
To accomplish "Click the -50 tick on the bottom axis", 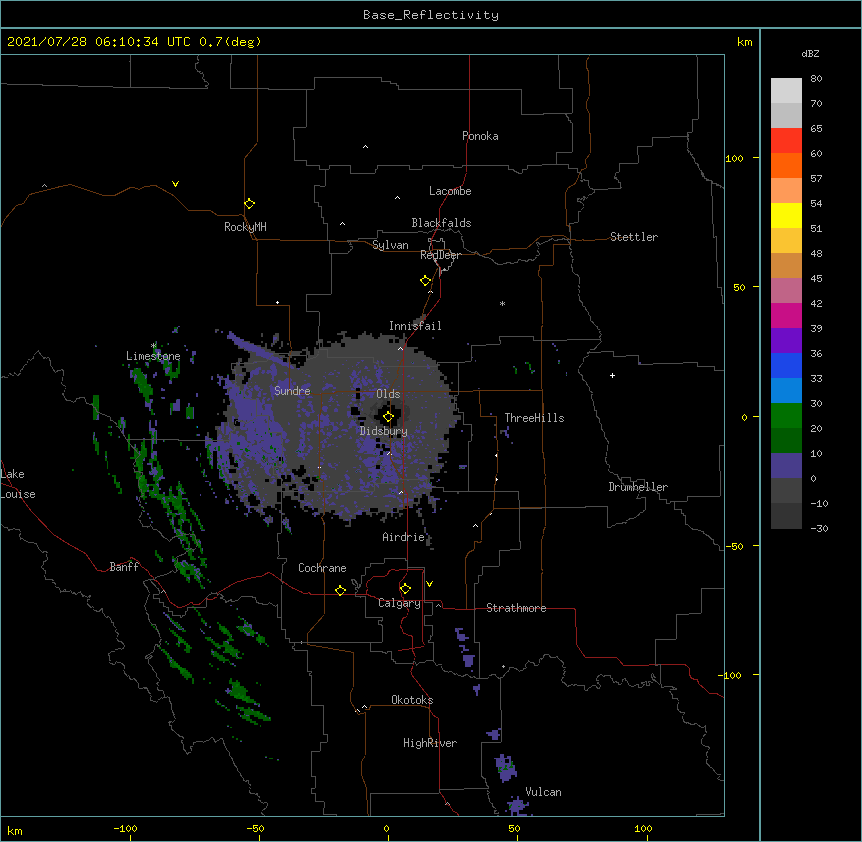I will pos(255,828).
